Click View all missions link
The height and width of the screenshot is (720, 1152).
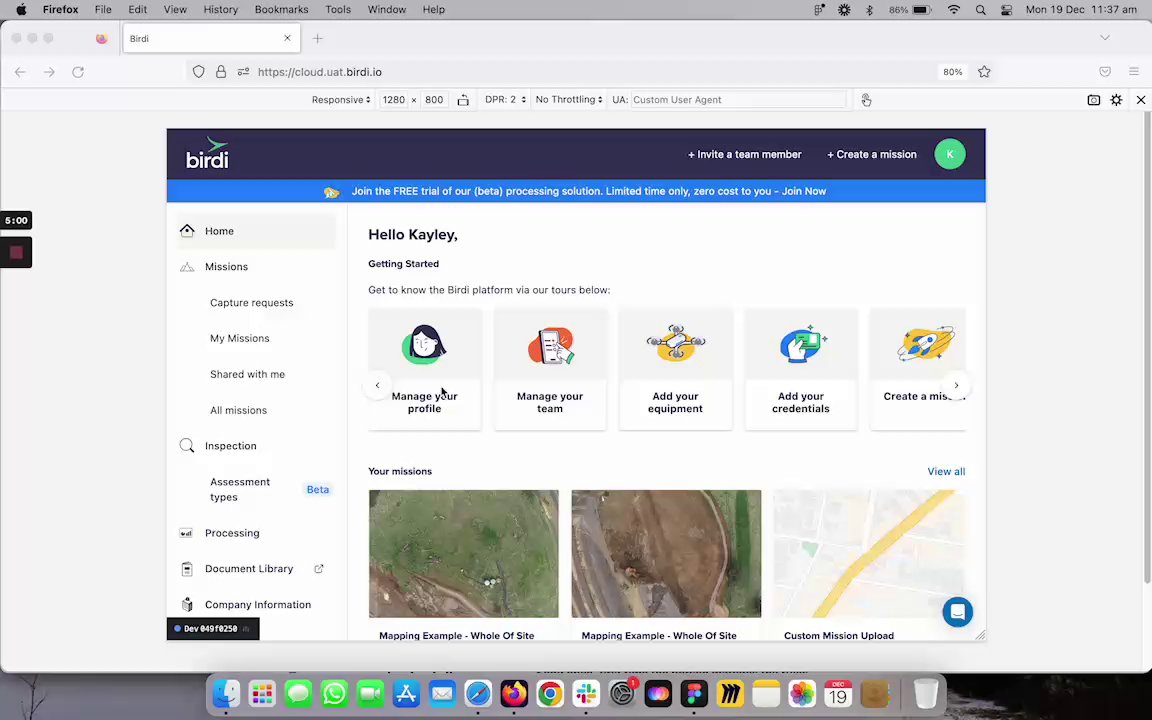point(946,472)
